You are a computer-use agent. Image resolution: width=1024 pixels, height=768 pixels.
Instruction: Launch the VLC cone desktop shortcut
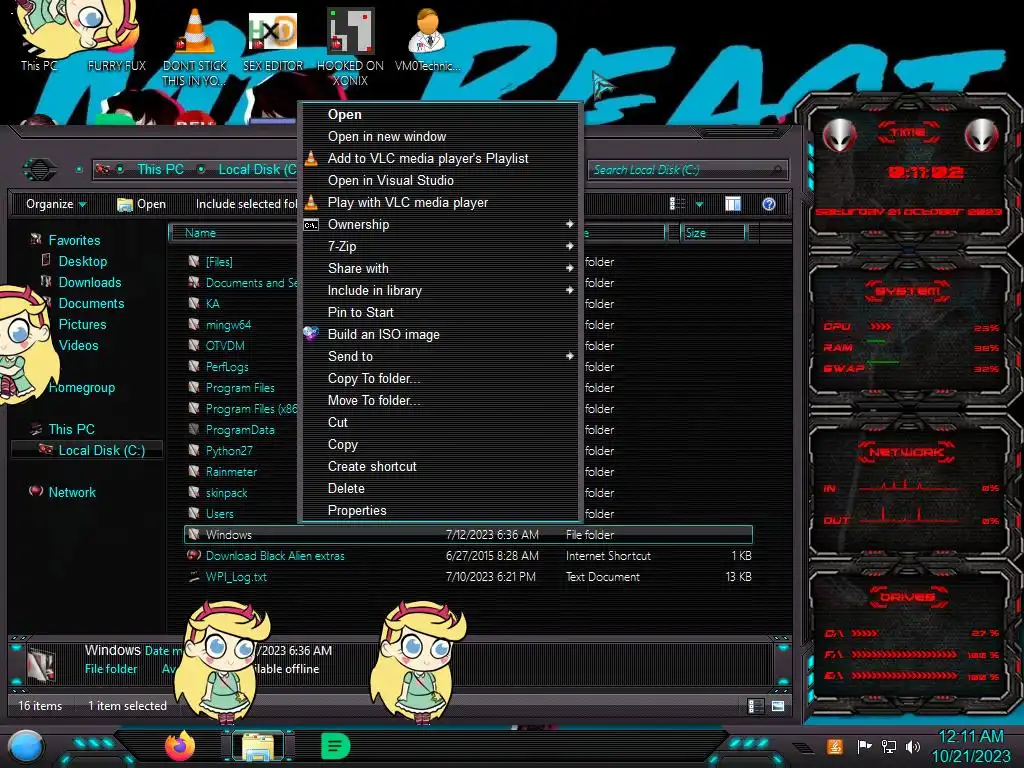tap(195, 47)
